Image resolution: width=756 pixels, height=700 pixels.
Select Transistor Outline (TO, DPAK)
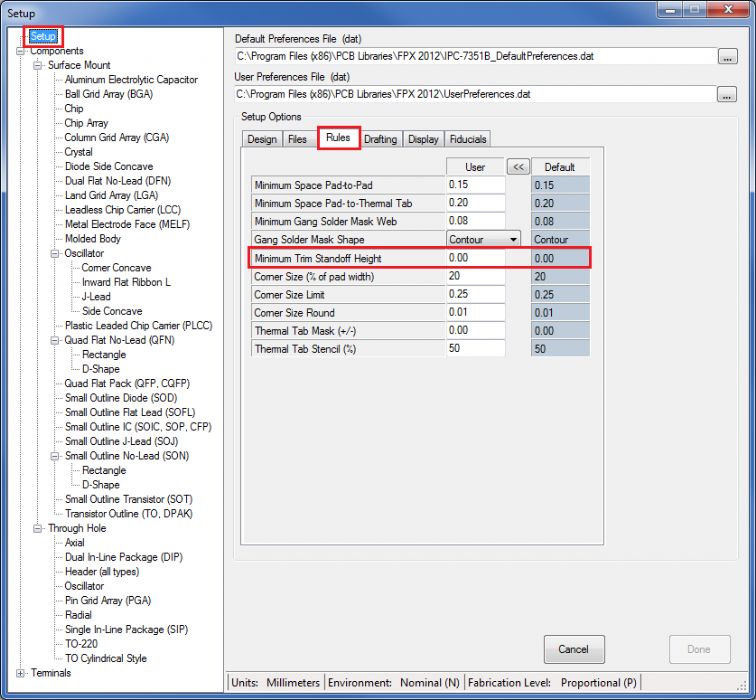pyautogui.click(x=129, y=513)
